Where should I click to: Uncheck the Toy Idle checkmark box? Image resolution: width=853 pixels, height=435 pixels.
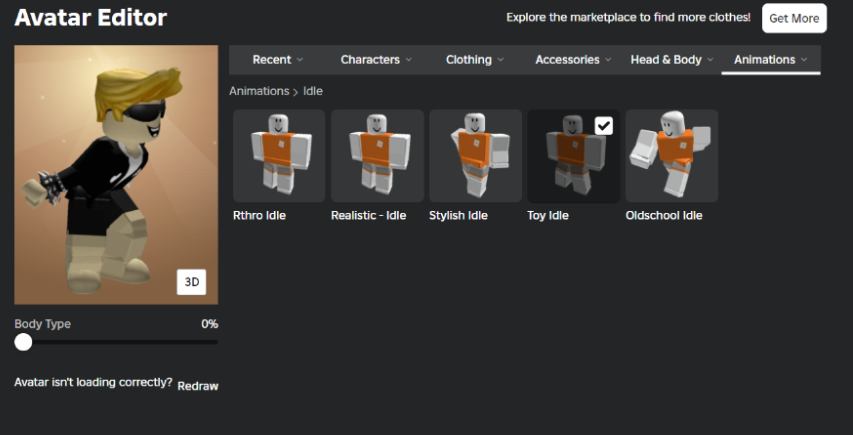[x=603, y=126]
